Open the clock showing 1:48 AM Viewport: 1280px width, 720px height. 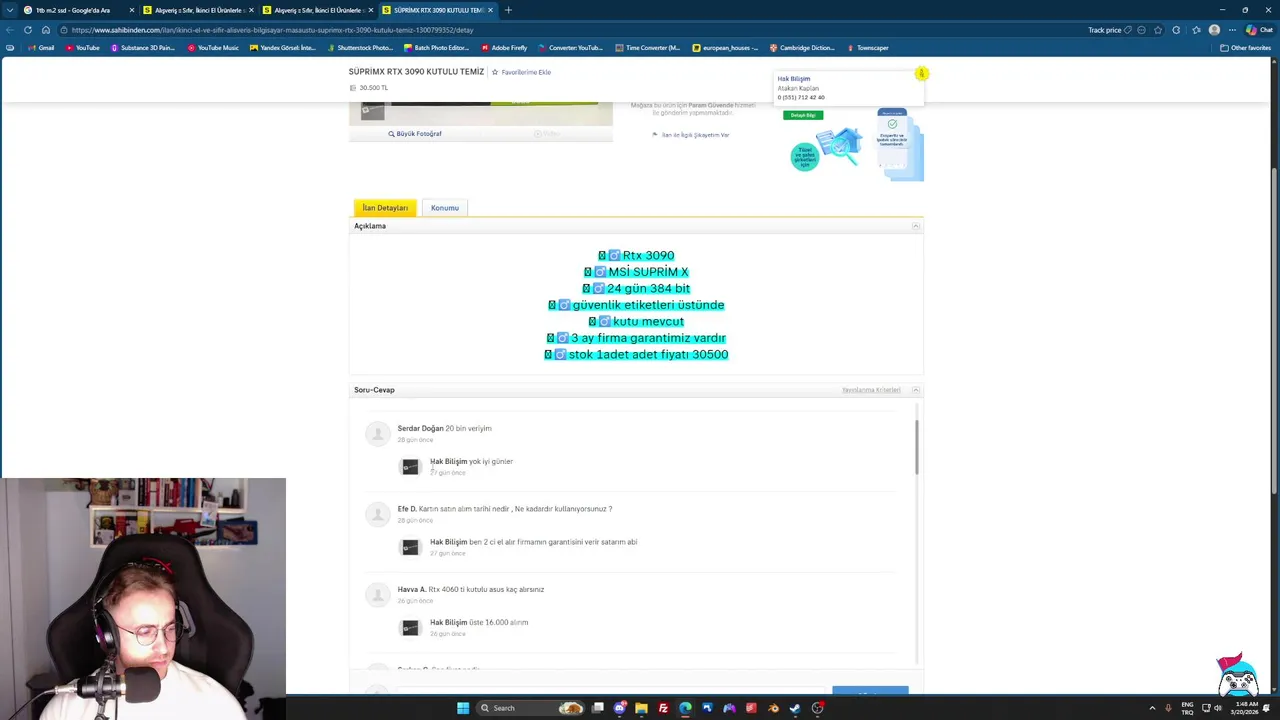pos(1246,708)
